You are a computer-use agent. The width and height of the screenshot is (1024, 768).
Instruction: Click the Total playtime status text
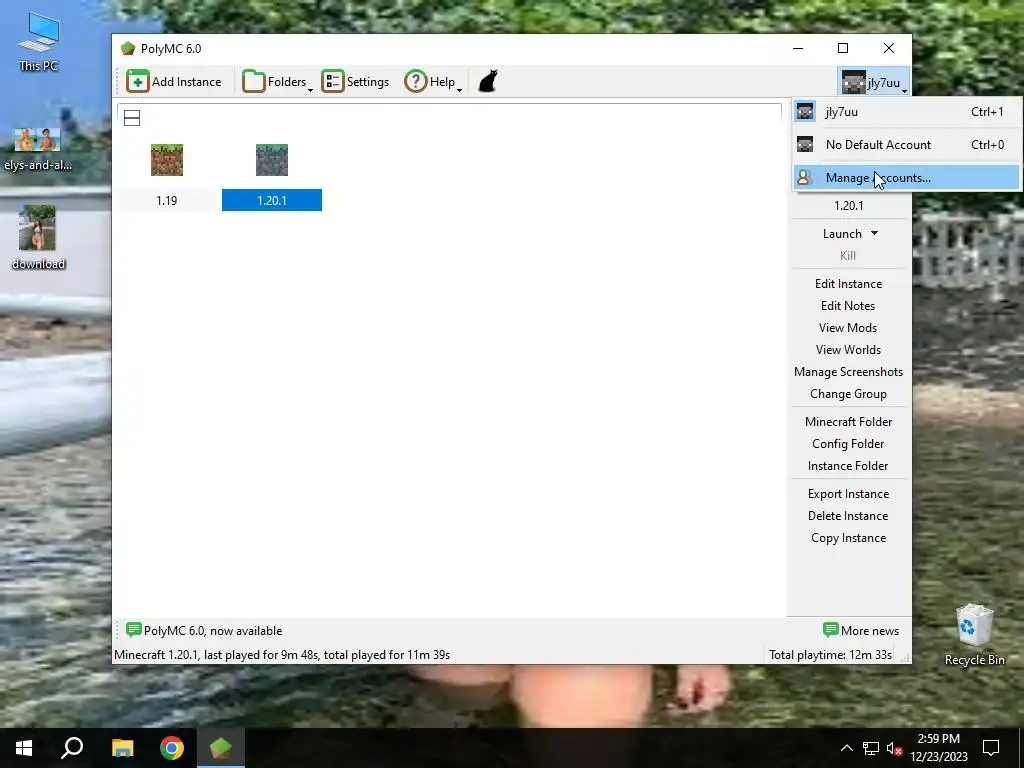(830, 655)
